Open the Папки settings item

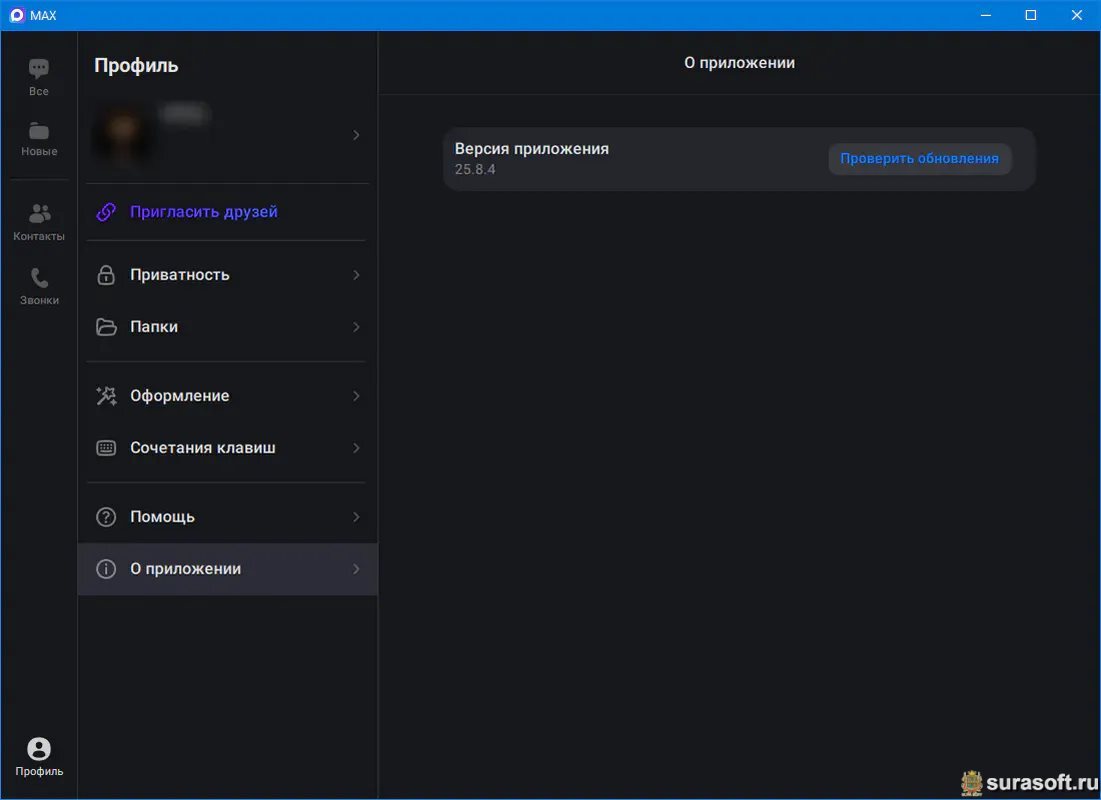(x=228, y=327)
